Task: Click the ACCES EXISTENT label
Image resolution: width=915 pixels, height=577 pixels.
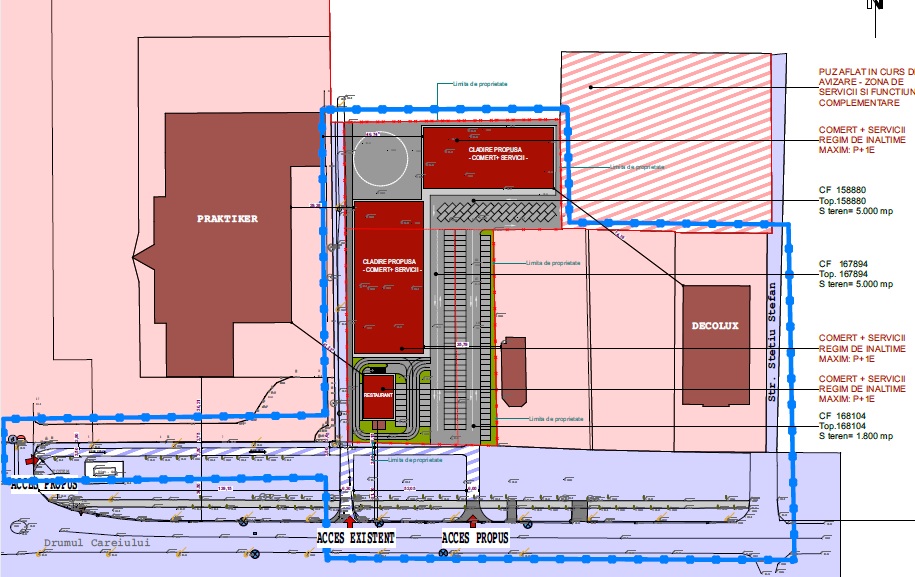Action: pos(356,538)
